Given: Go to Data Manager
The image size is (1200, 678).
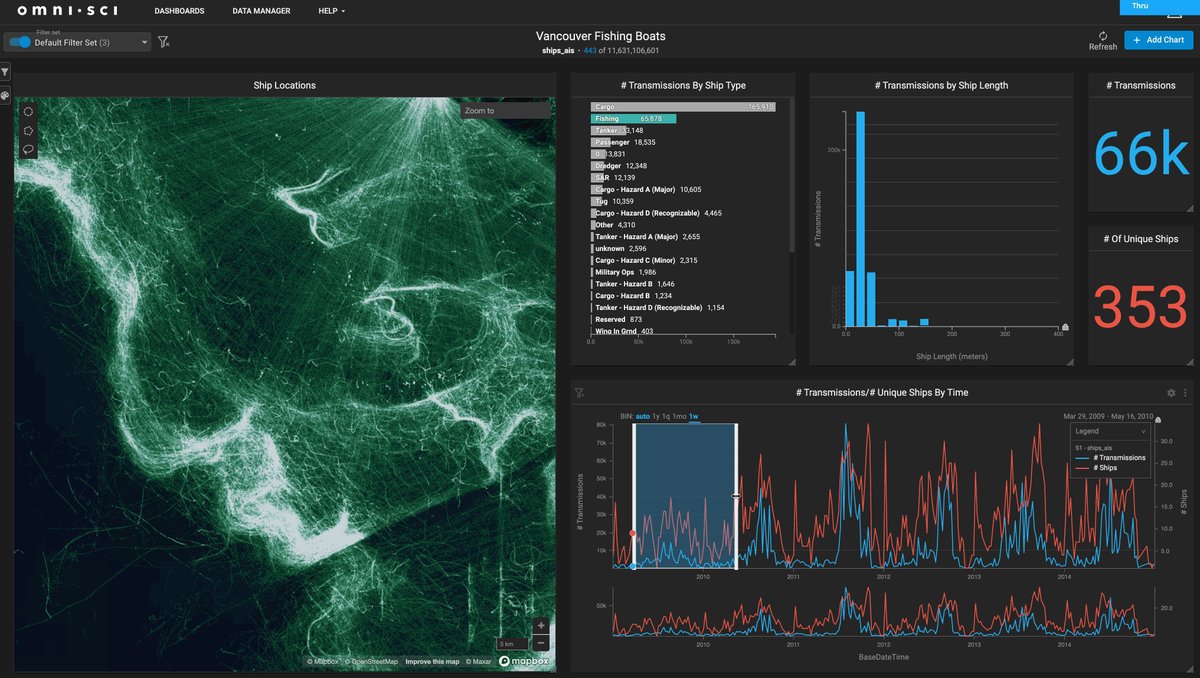Looking at the screenshot, I should 261,11.
